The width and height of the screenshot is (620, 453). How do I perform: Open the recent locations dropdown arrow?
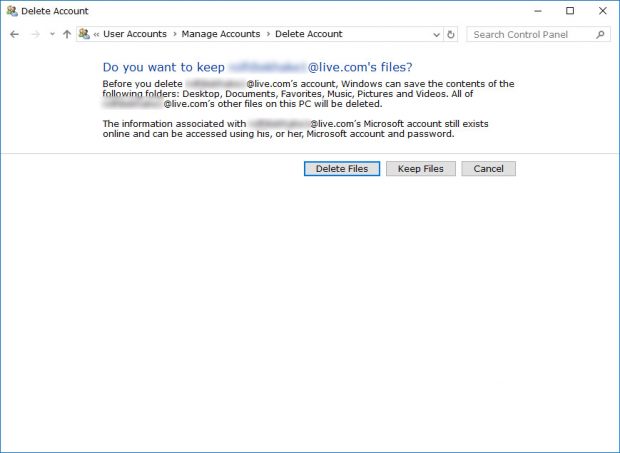click(52, 34)
